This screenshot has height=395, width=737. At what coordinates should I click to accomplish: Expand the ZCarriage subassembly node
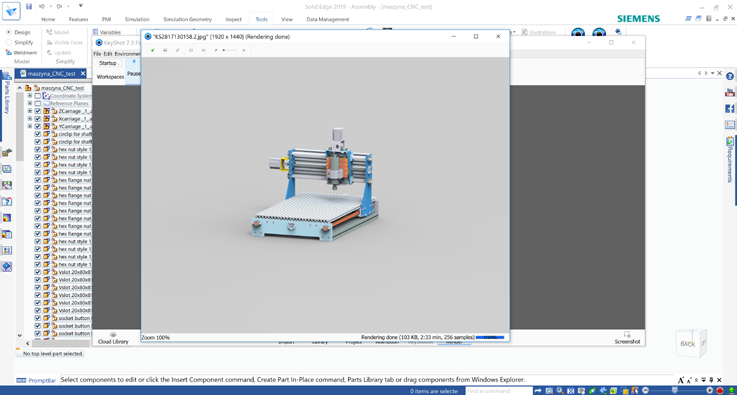[x=30, y=111]
